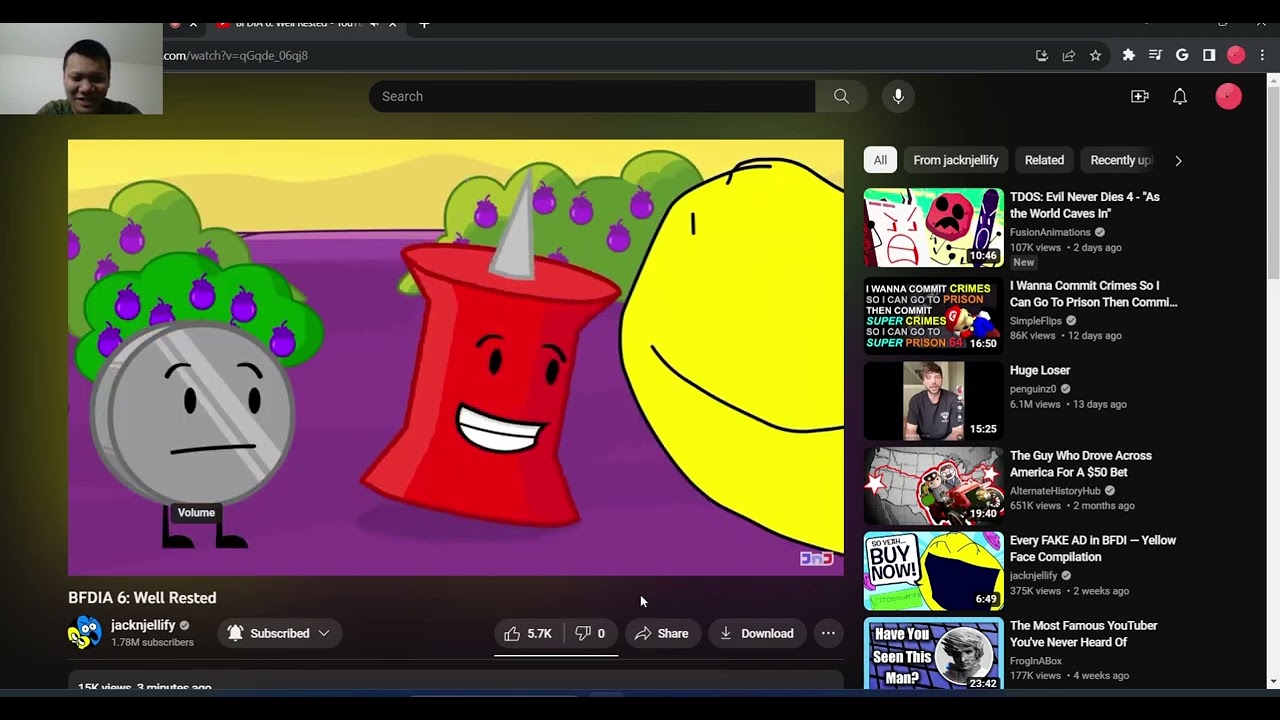This screenshot has height=720, width=1280.
Task: Open the Create video menu
Action: tap(1140, 96)
